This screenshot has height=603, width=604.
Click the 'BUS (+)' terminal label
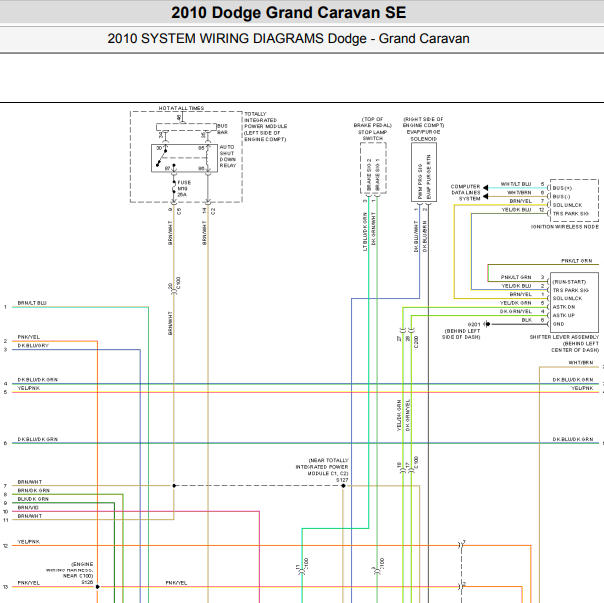point(562,188)
